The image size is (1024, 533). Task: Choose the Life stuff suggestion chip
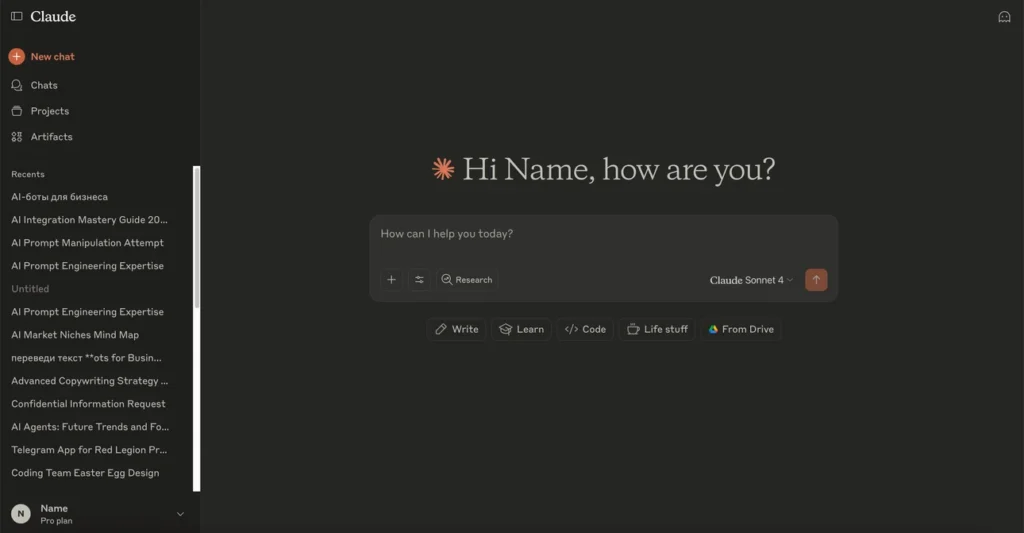pos(657,329)
